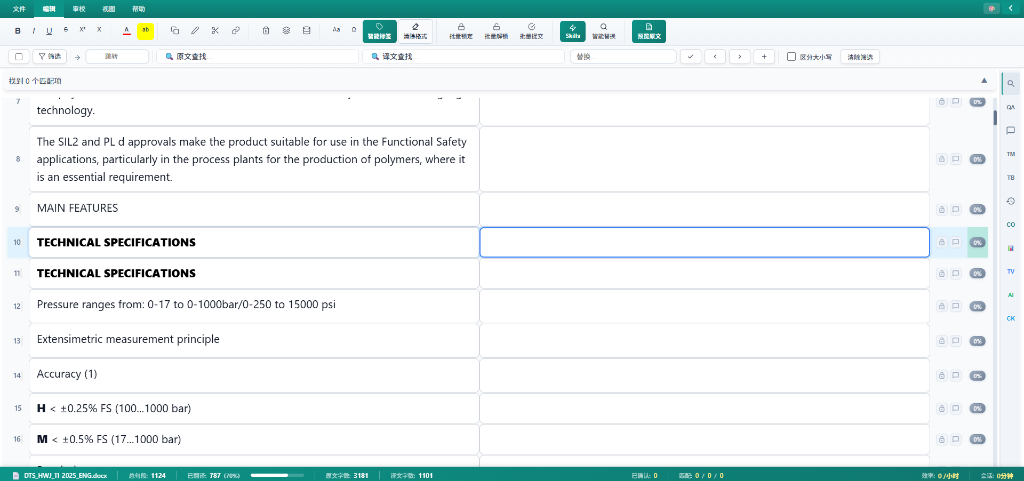Screen dimensions: 1024x481
Task: Add comment on MAIN FEATURES segment row
Action: pyautogui.click(x=955, y=209)
